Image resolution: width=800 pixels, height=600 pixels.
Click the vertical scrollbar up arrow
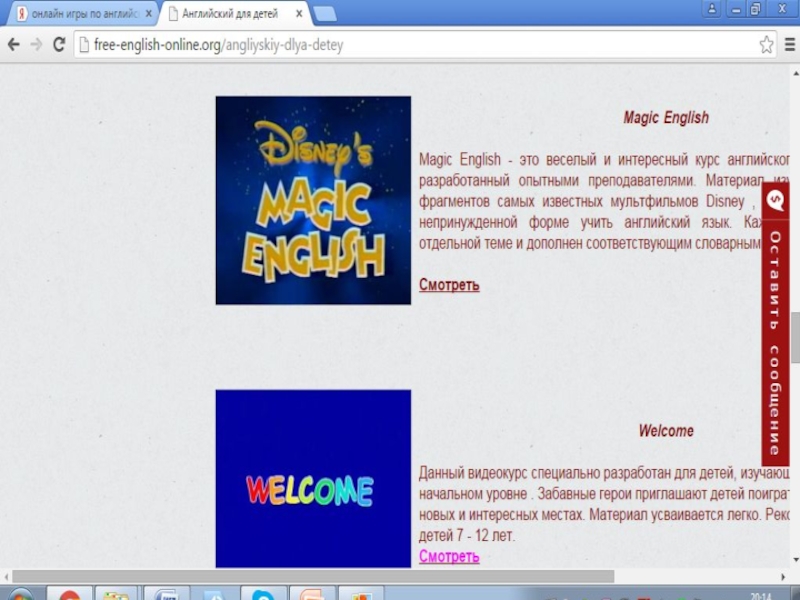(795, 74)
